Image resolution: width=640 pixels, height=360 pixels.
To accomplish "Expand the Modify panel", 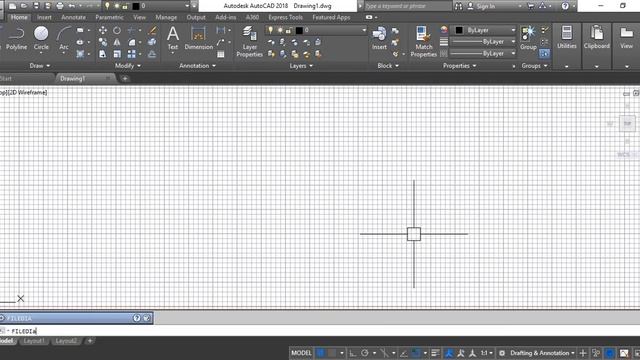I will click(128, 66).
